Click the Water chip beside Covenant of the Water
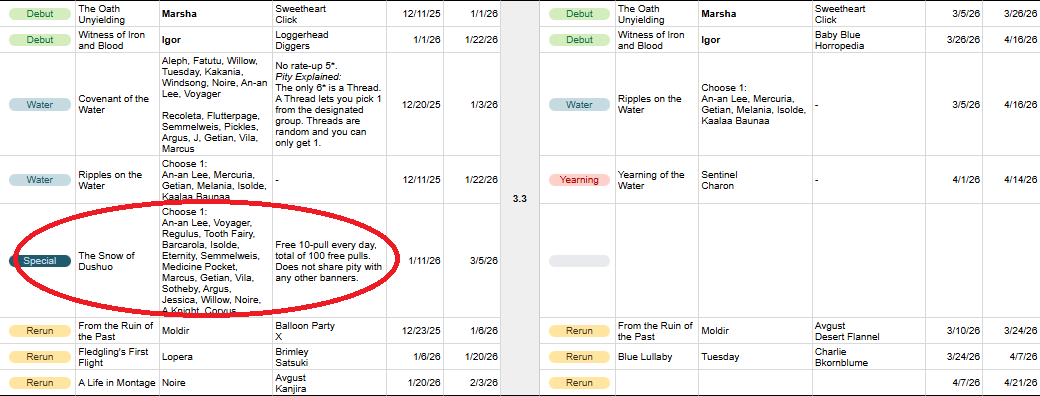The image size is (1040, 396). [x=40, y=104]
